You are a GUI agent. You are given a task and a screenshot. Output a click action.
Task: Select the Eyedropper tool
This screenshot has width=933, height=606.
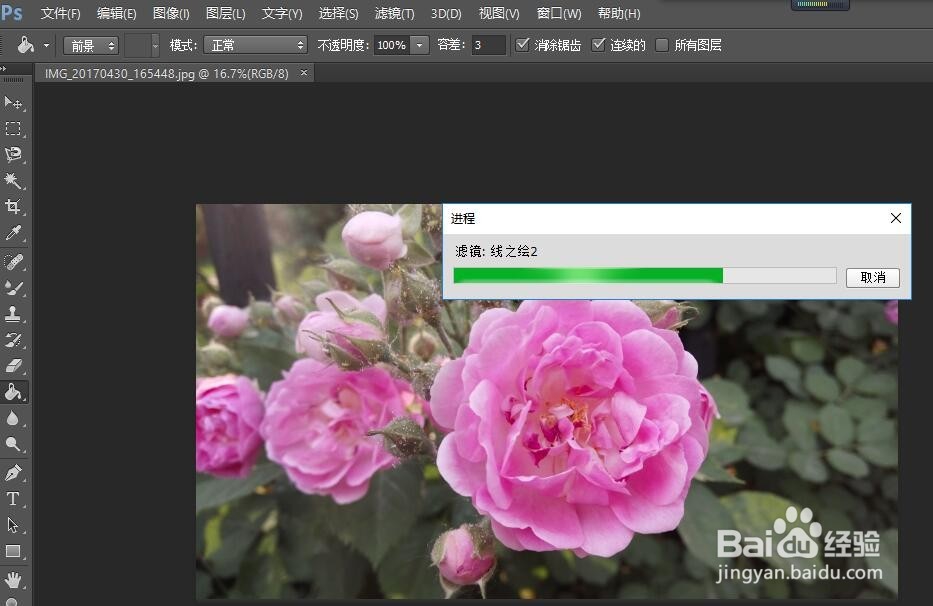[x=13, y=233]
